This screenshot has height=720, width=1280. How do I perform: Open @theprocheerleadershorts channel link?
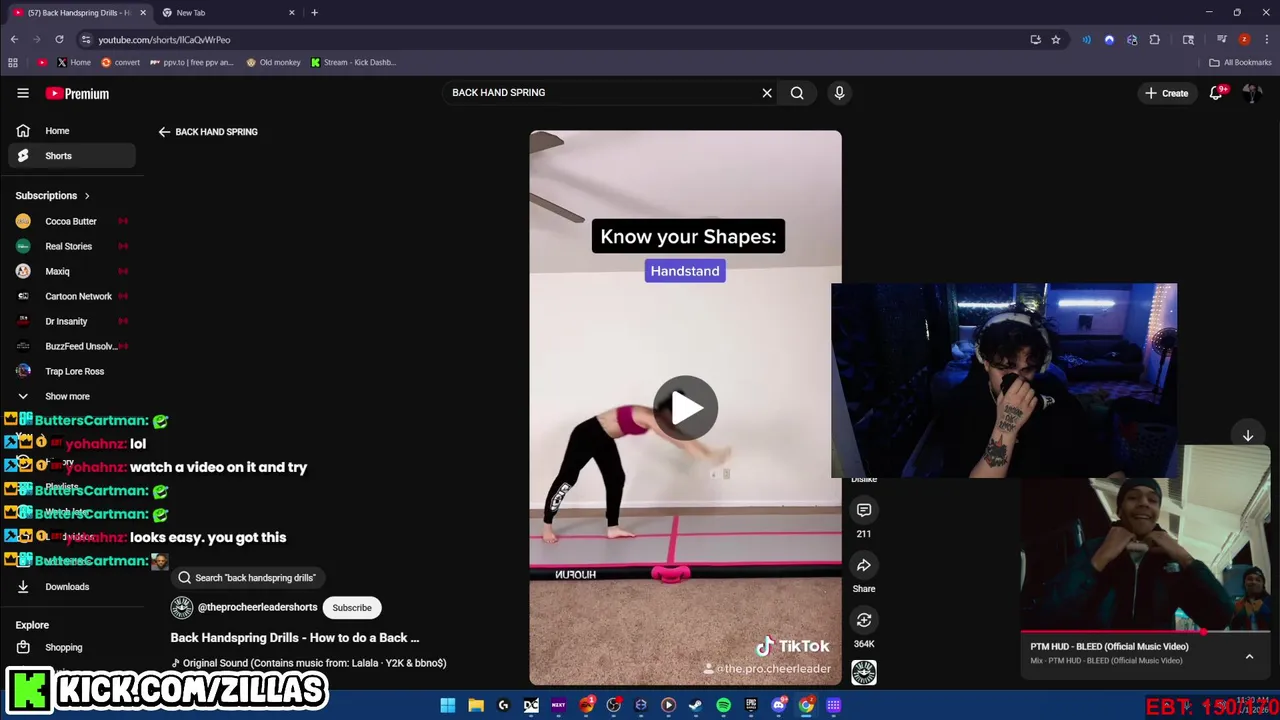pos(257,607)
